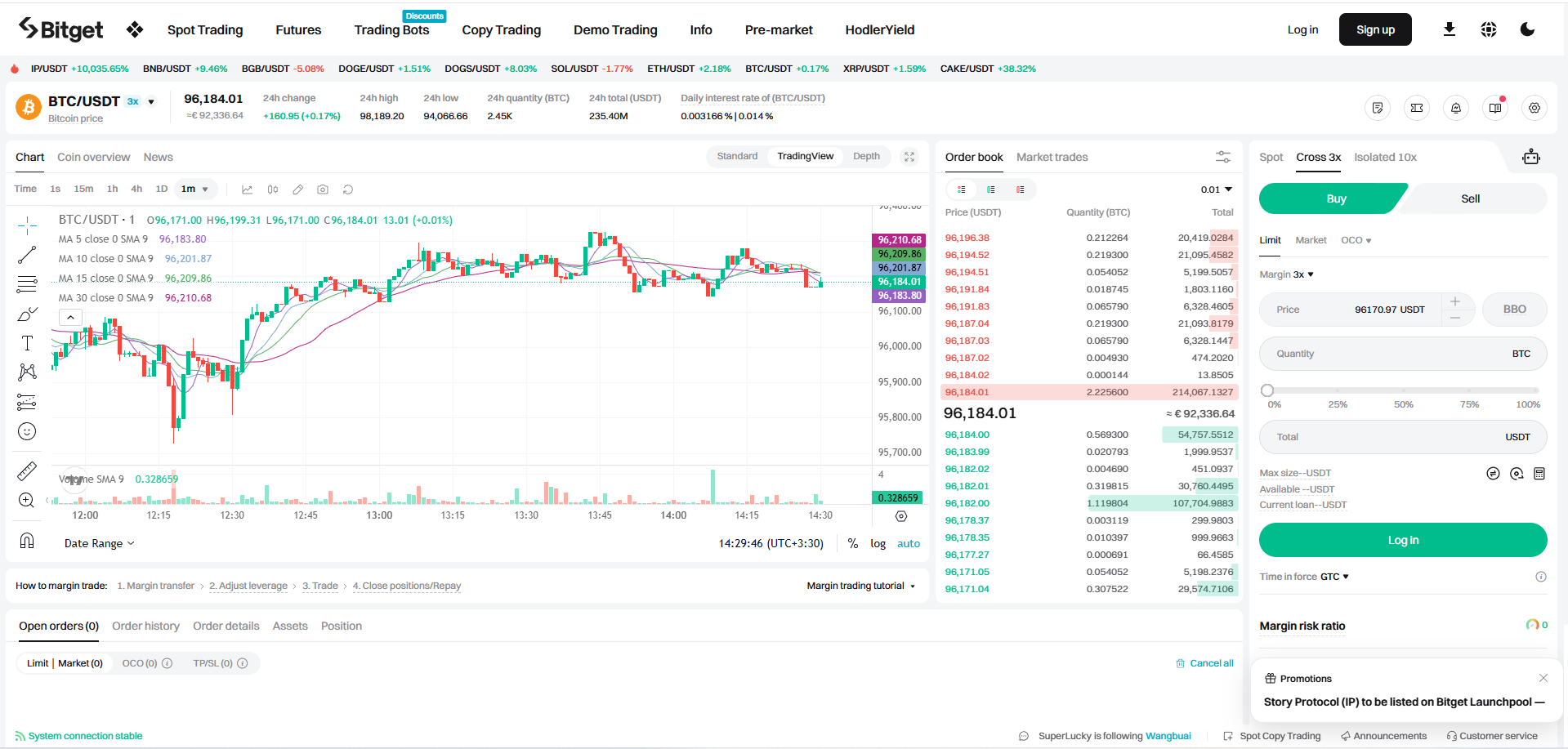Open price alert bell icon
This screenshot has width=1568, height=749.
(x=1456, y=108)
